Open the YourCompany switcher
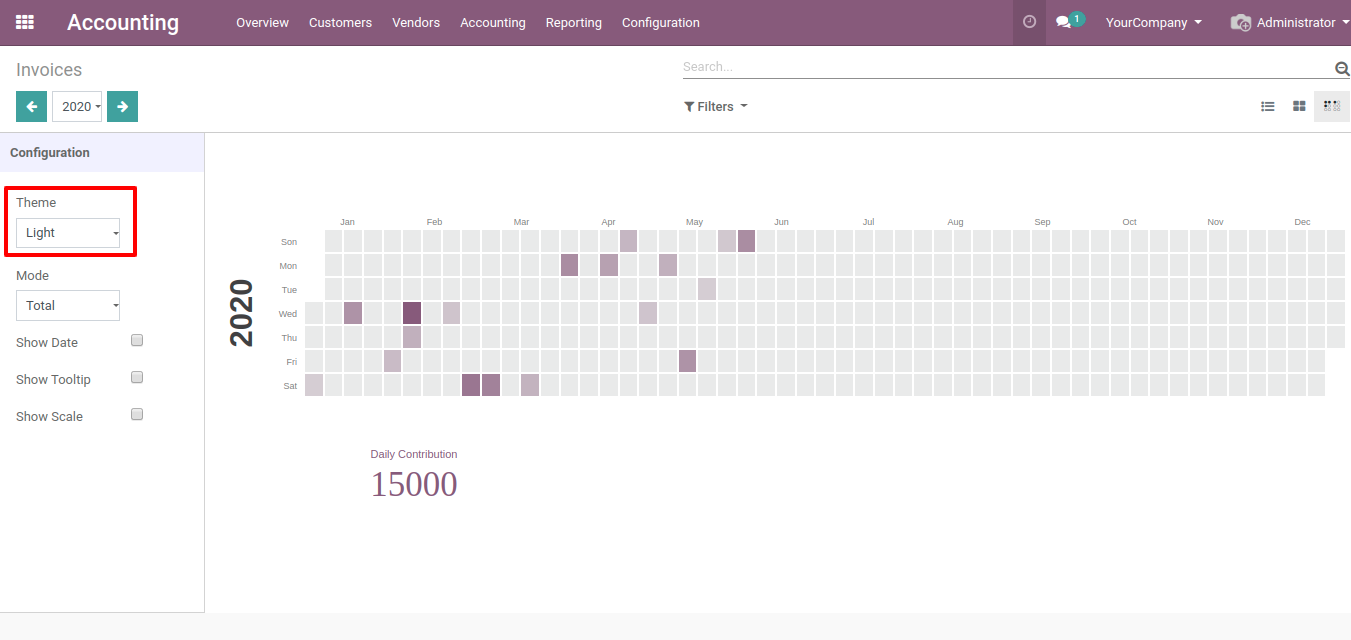1351x640 pixels. [1153, 22]
